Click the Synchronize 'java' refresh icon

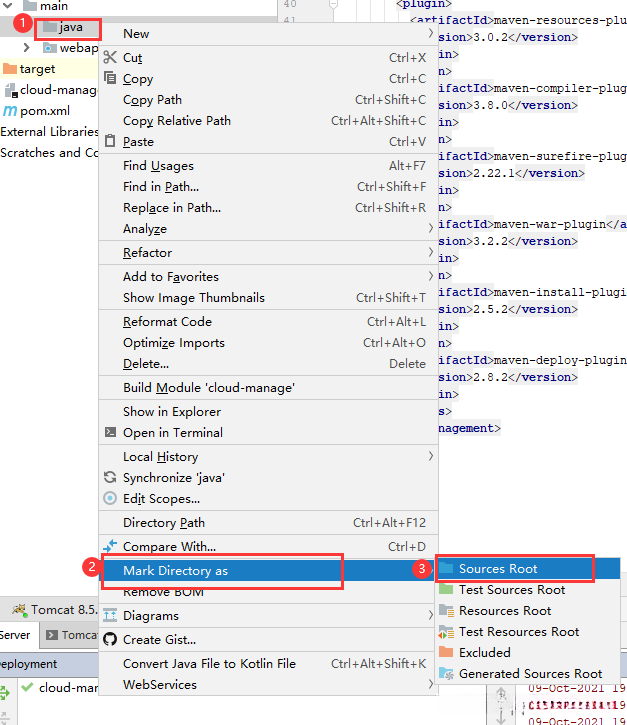pyautogui.click(x=110, y=477)
